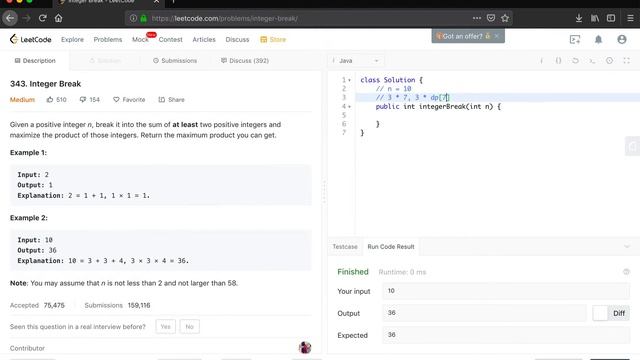The image size is (640, 360).
Task: Open the browser hamburger menu
Action: pos(630,18)
